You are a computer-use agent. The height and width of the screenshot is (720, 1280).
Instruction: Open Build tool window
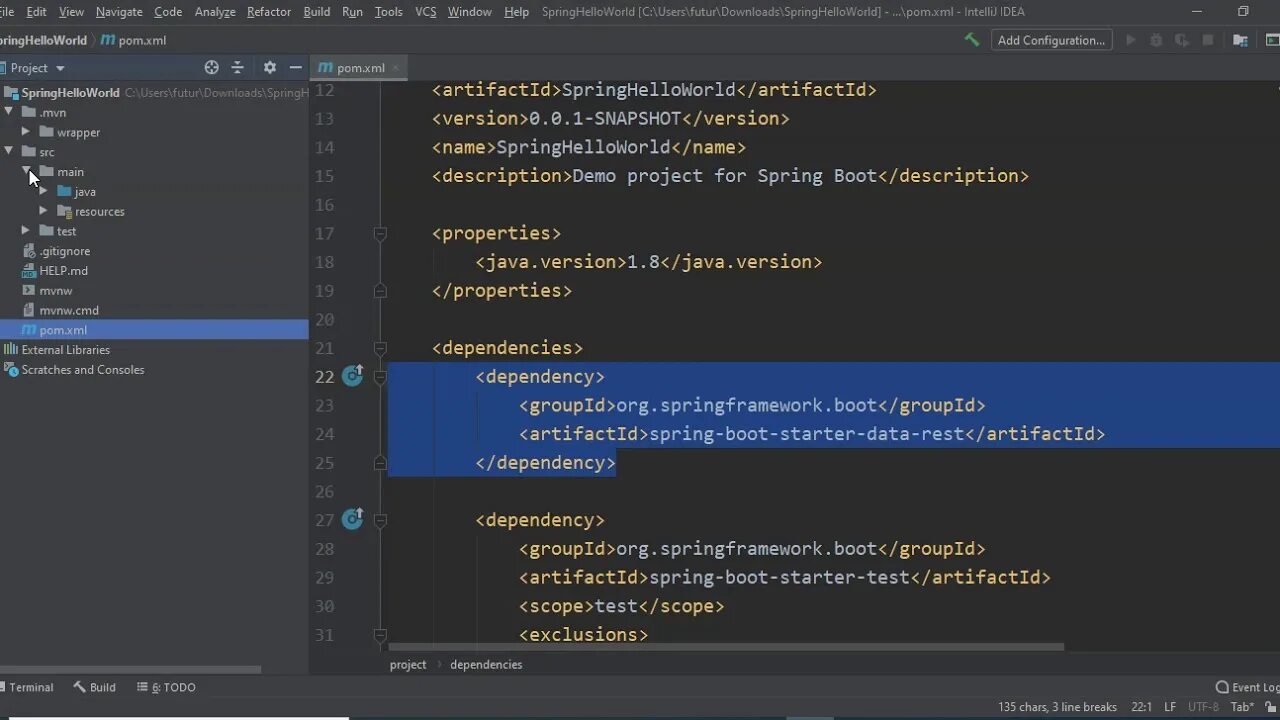pos(94,687)
